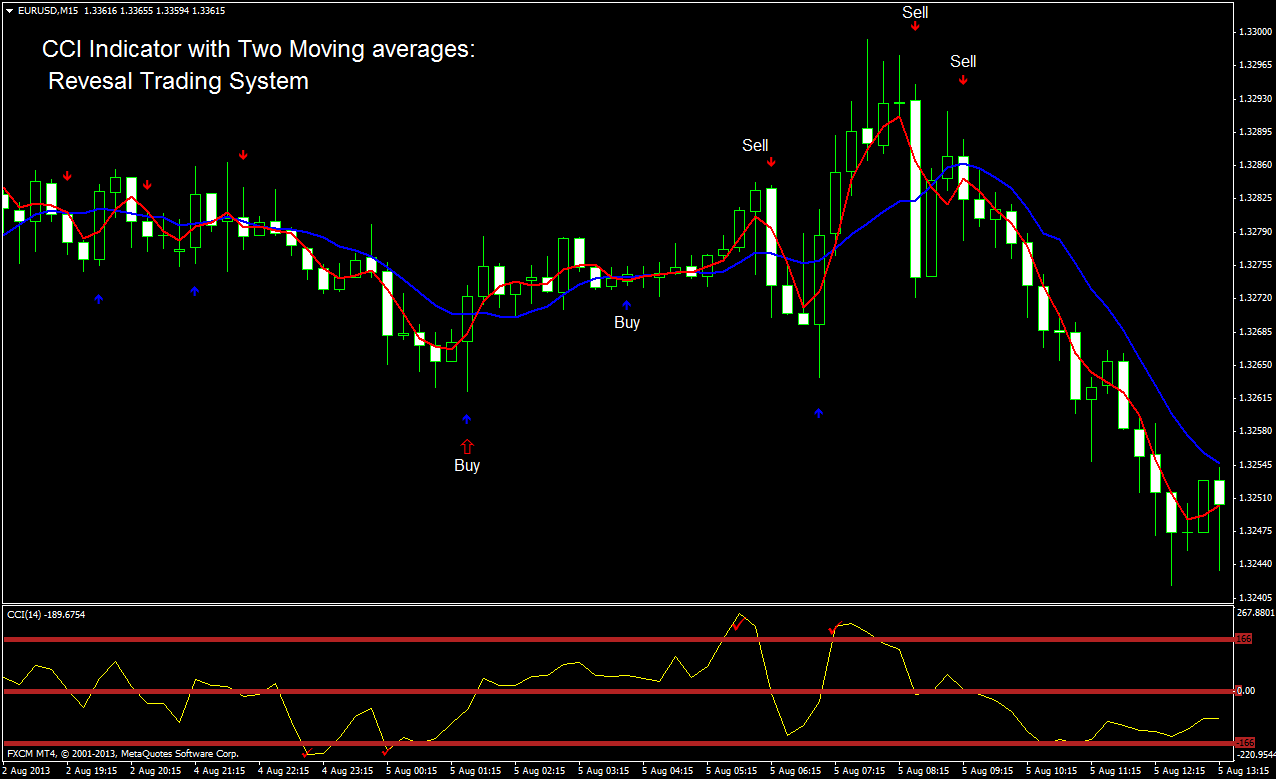Click the '5 Aug 12:15' time axis label
This screenshot has height=779, width=1276.
pyautogui.click(x=1181, y=772)
